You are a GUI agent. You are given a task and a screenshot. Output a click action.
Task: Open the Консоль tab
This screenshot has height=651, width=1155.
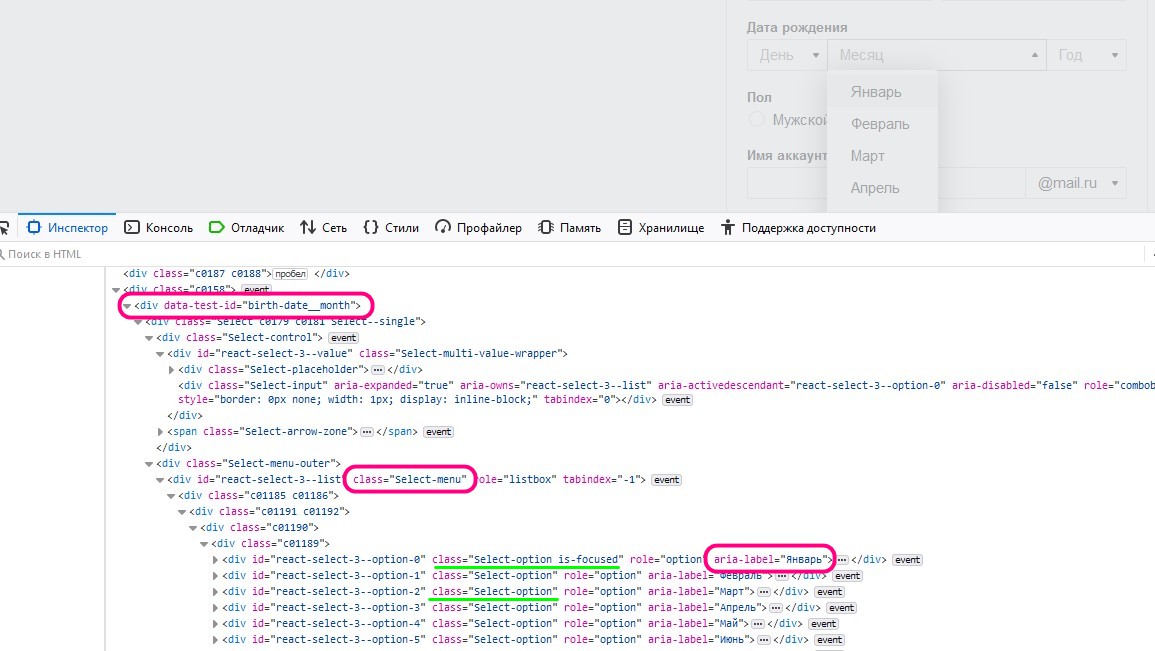click(158, 228)
